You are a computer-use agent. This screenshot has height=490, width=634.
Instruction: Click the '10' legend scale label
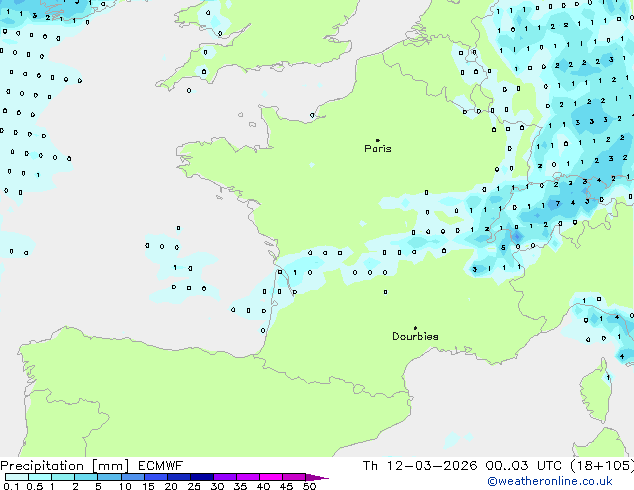click(x=125, y=486)
